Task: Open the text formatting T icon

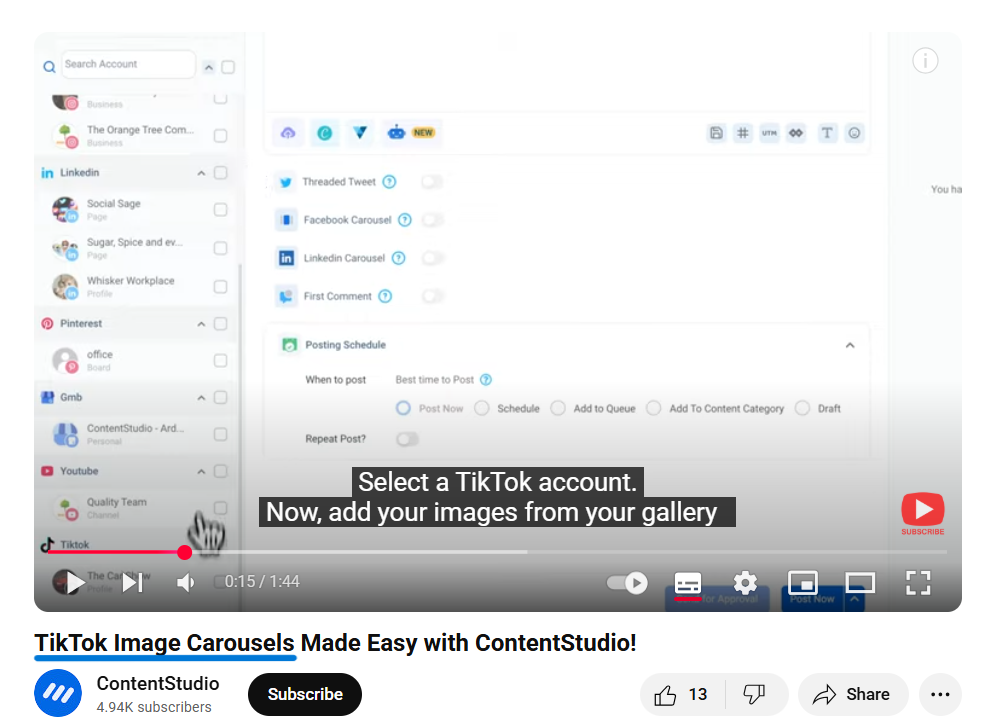Action: click(x=827, y=133)
